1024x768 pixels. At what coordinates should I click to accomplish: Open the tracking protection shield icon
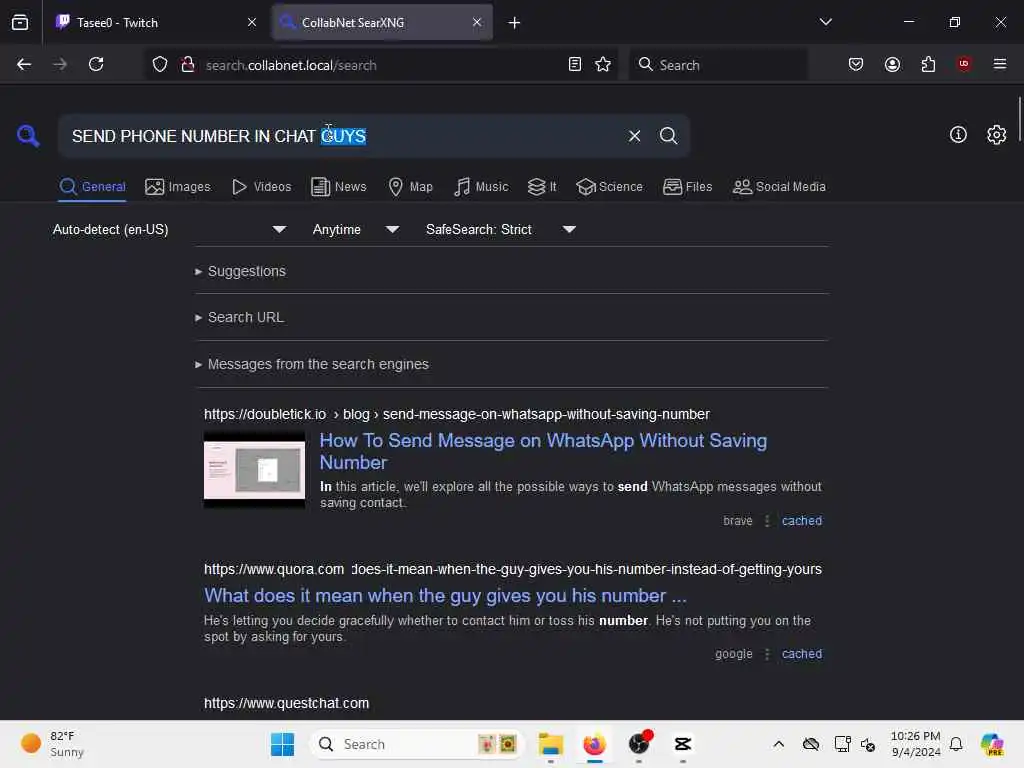point(160,64)
